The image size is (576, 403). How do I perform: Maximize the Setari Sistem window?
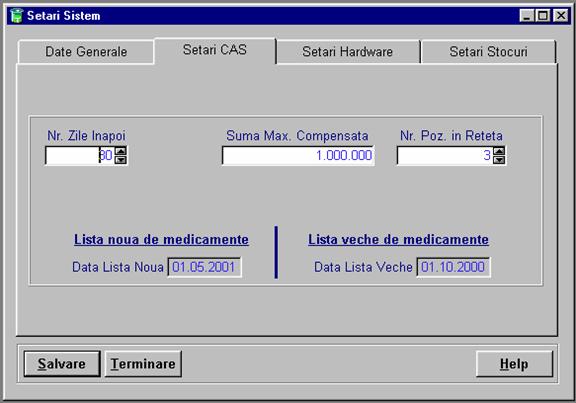(x=543, y=16)
